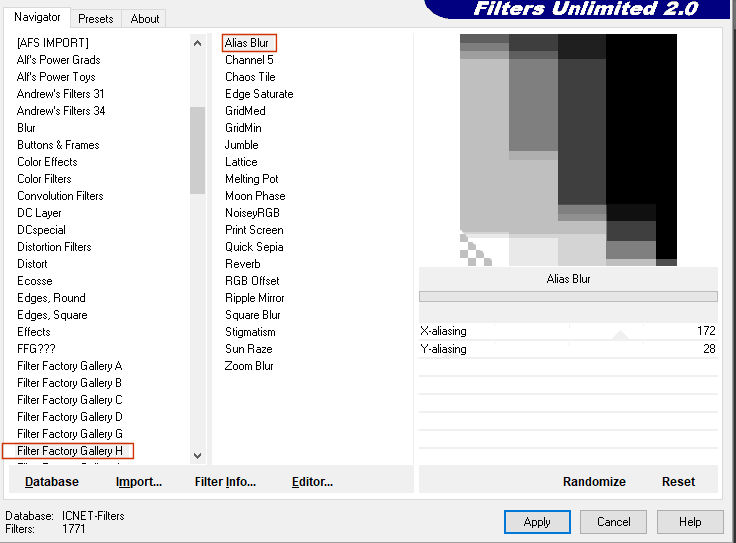Select the Navigator tab
Screen dimensions: 736x543
(37, 17)
